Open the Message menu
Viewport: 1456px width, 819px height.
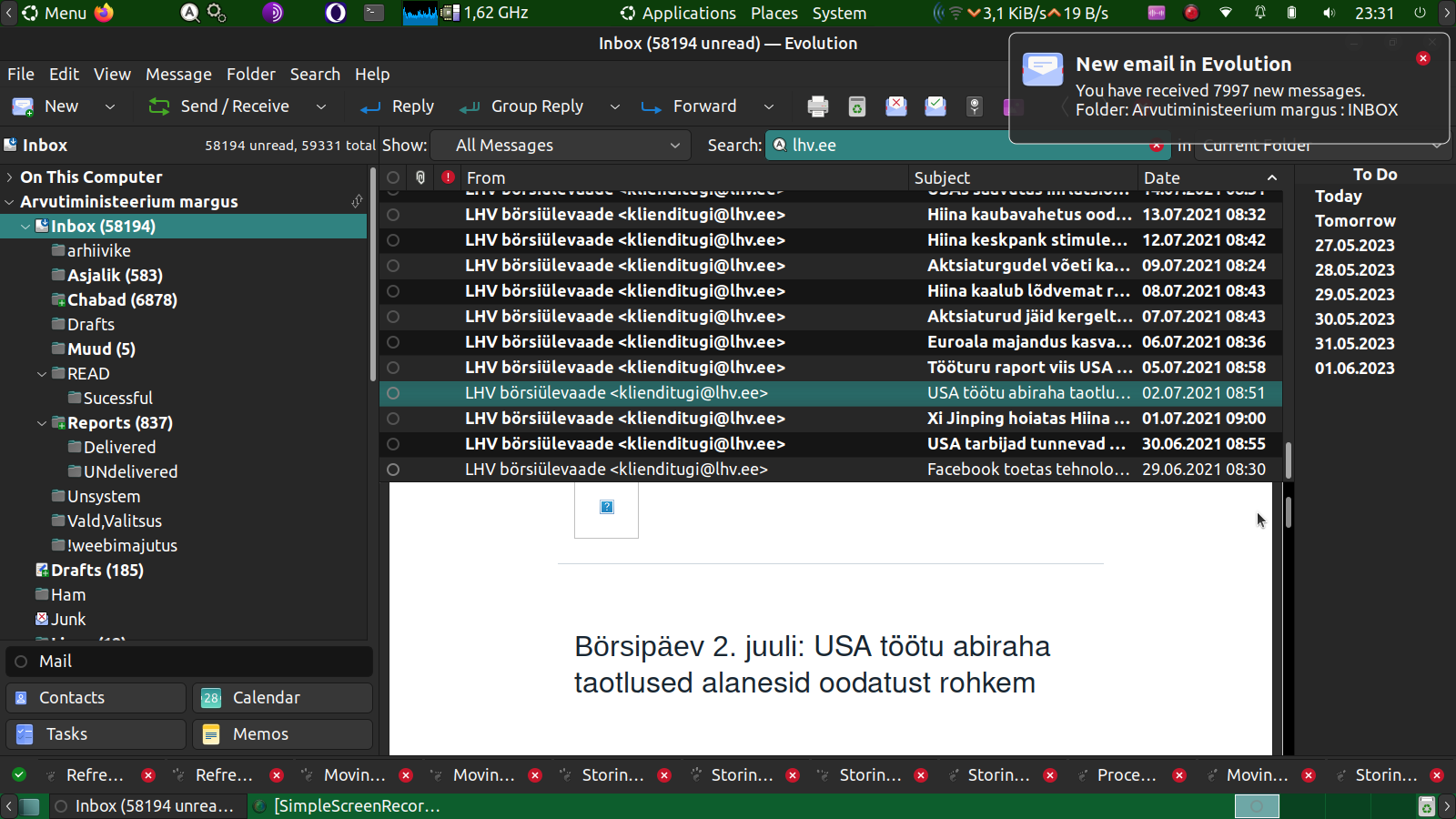(178, 75)
